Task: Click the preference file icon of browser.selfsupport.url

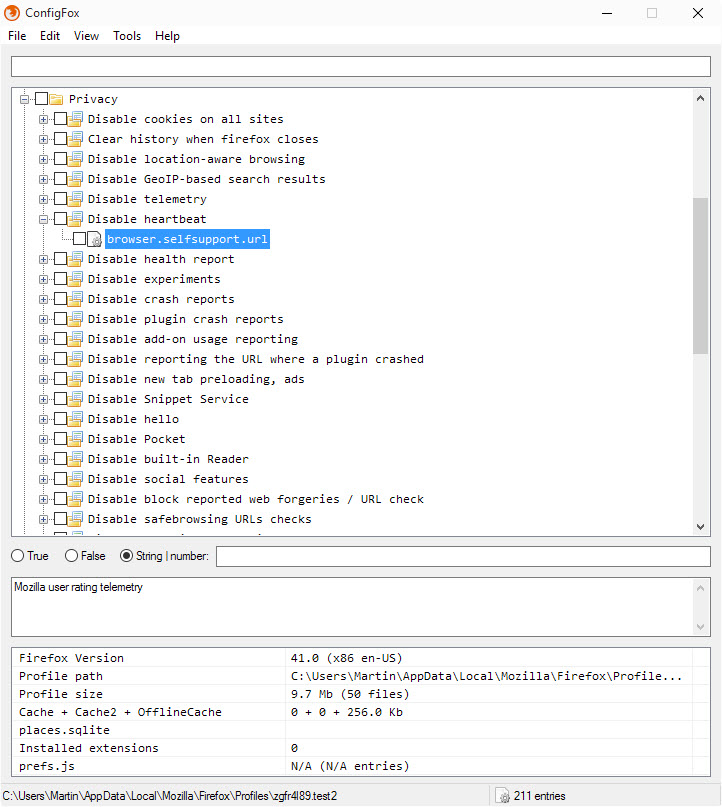Action: (95, 239)
